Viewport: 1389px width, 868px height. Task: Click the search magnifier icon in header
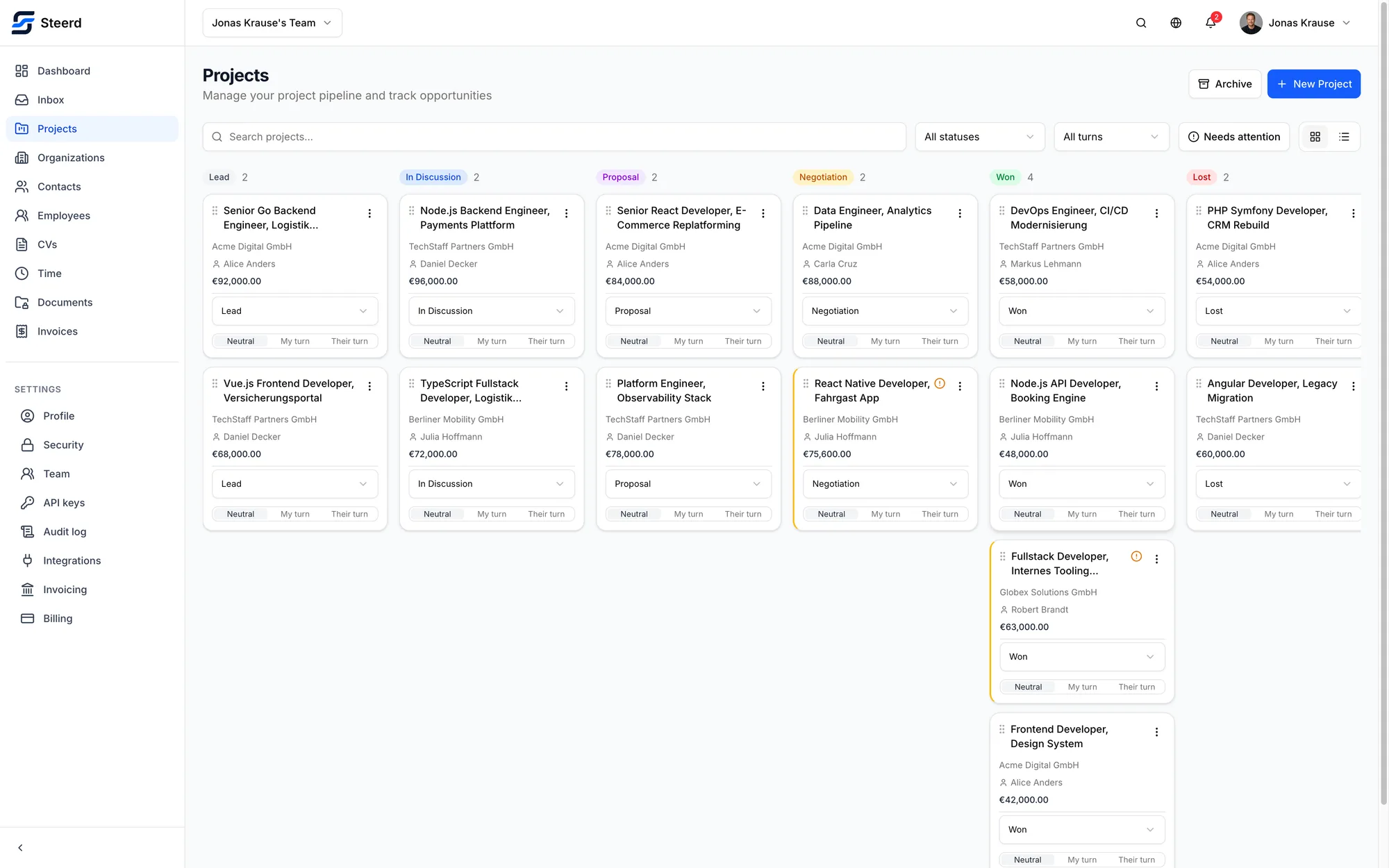click(1141, 23)
